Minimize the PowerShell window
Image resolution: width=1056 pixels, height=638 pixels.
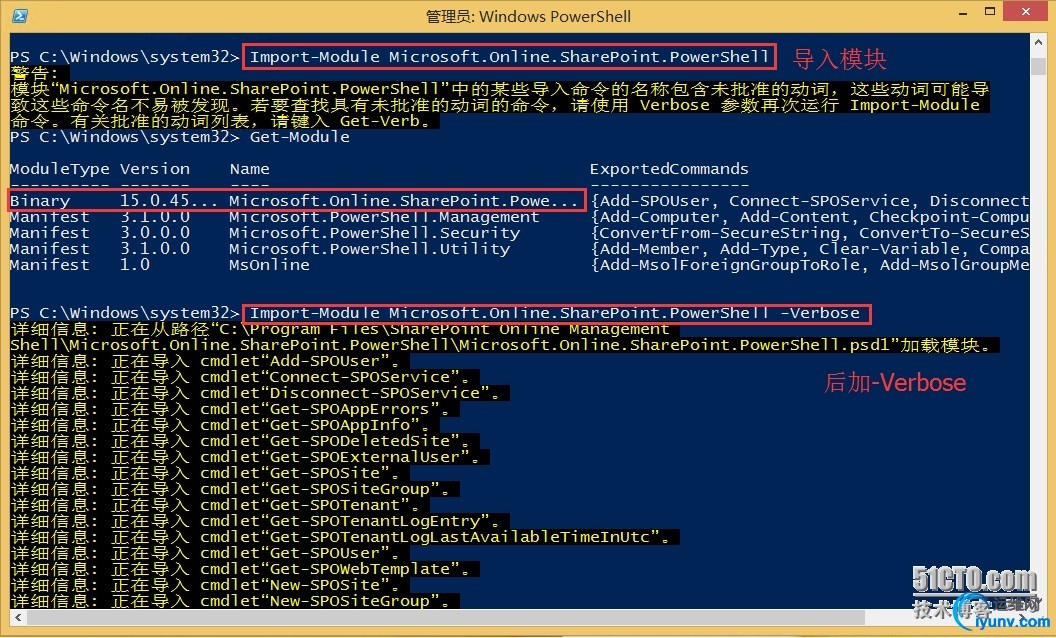point(964,12)
